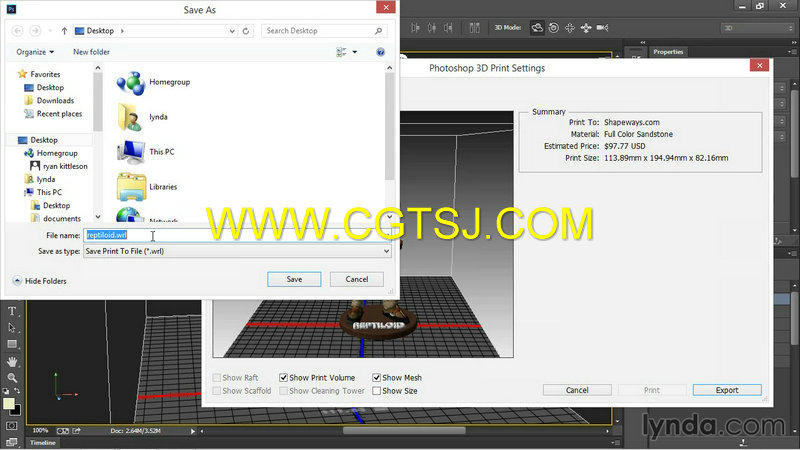Click share export icon in status bar

[77, 431]
